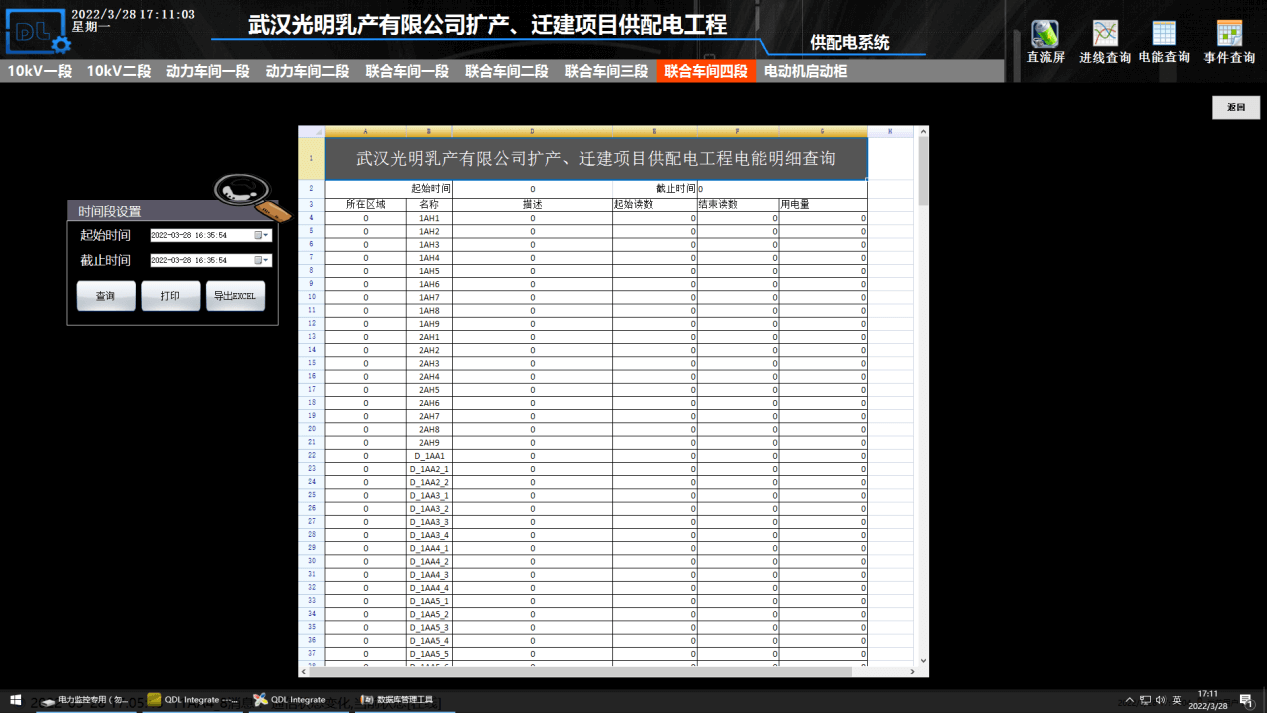
Task: Switch to first QDL Integrate taskbar window
Action: tap(193, 700)
